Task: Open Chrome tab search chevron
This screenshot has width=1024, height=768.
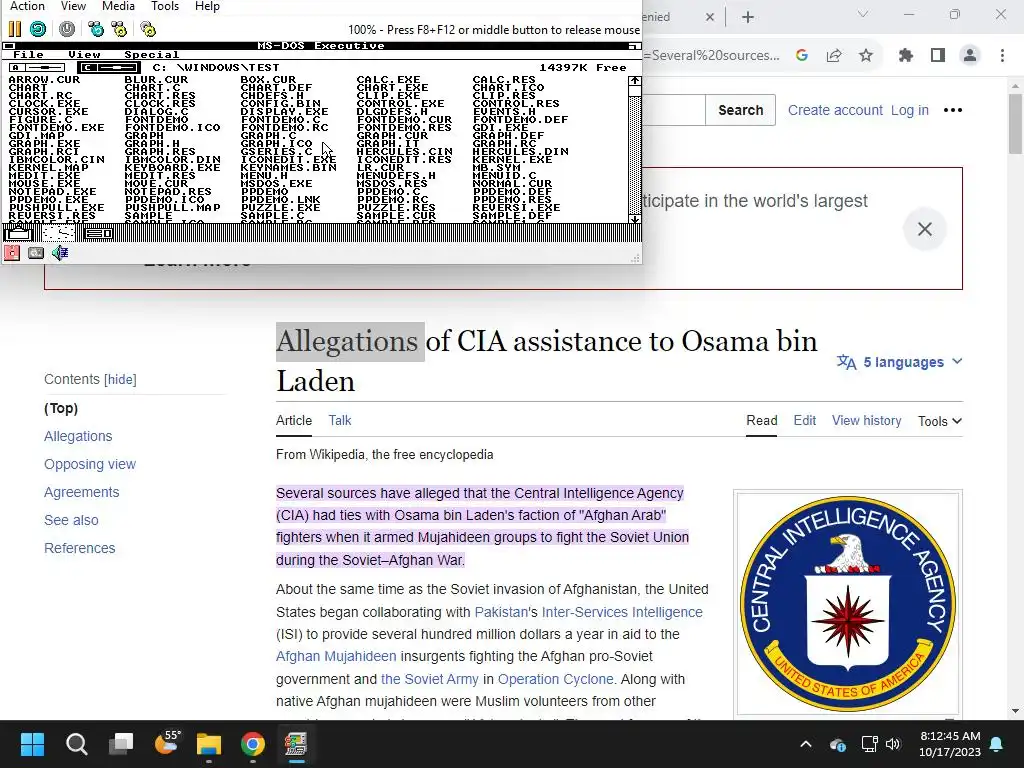Action: click(x=863, y=14)
